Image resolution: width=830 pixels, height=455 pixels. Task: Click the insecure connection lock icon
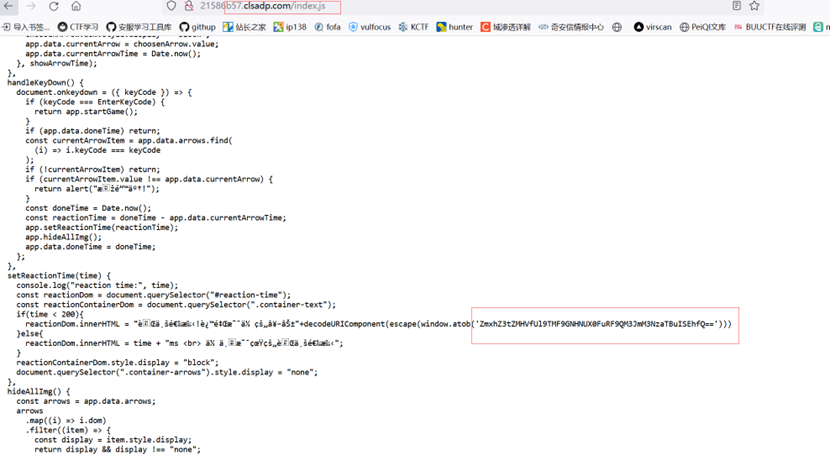189,6
